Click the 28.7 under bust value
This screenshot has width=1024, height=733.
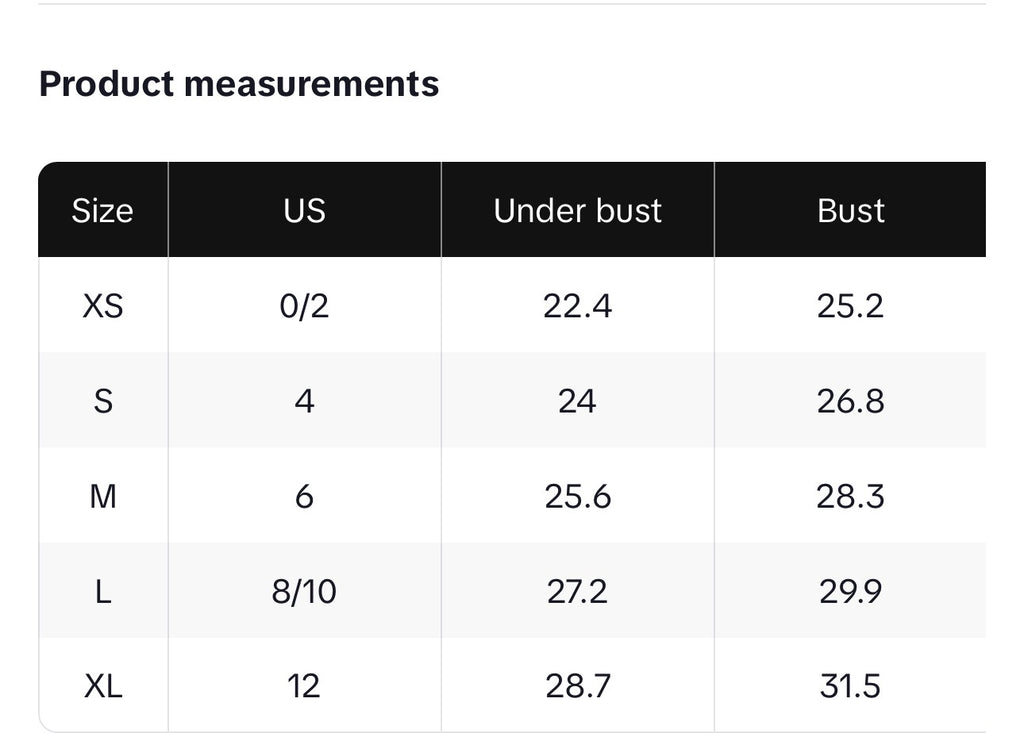[577, 687]
